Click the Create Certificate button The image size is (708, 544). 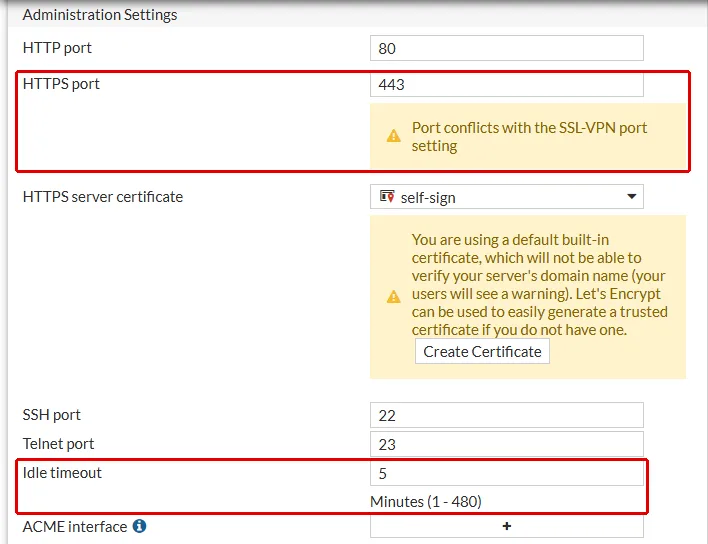click(482, 351)
